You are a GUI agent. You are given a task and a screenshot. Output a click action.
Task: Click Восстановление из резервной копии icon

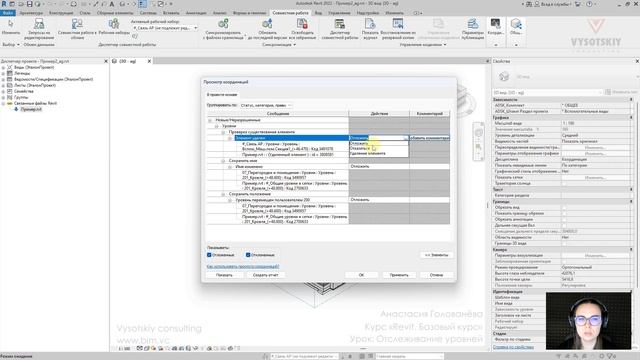pos(398,24)
